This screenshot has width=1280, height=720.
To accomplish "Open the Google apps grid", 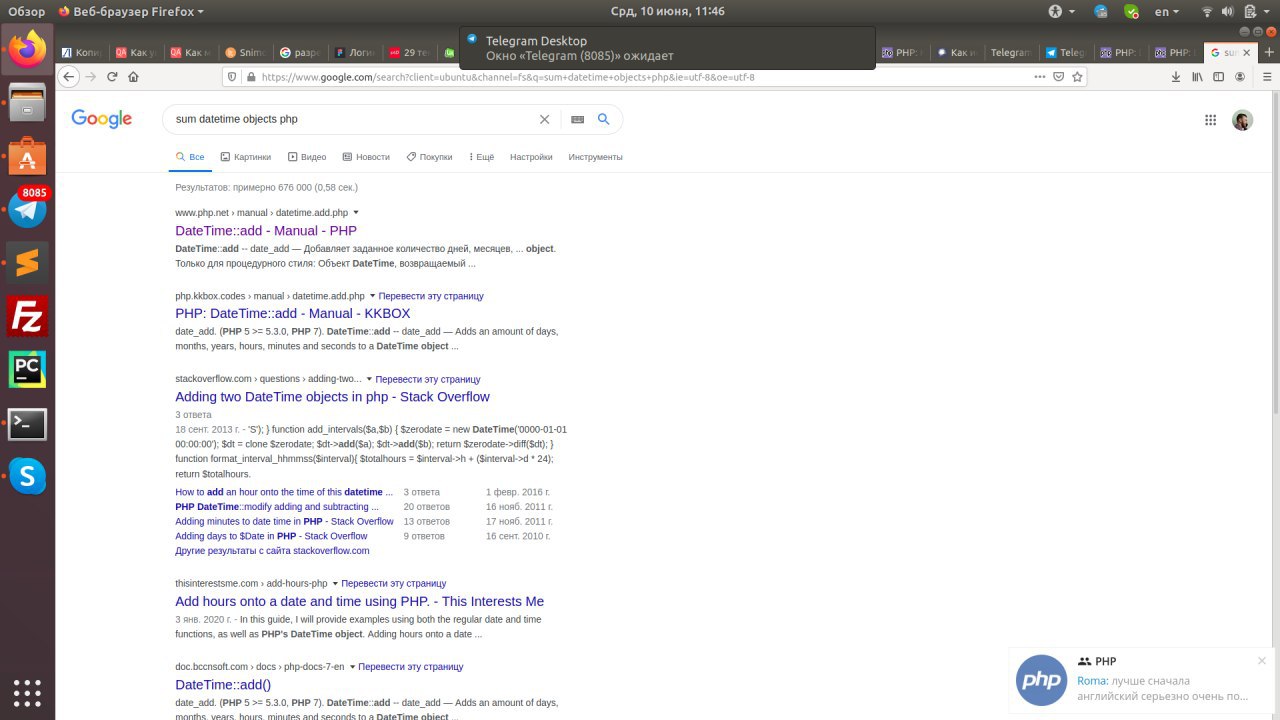I will (1210, 120).
